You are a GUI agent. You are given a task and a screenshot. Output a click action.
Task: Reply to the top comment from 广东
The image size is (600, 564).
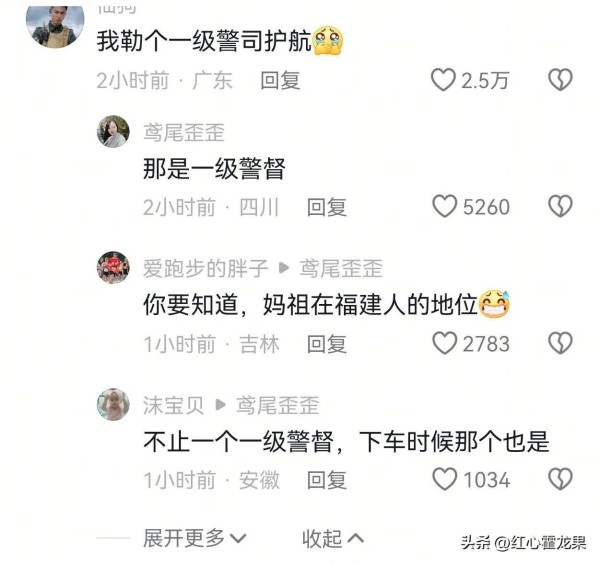pos(280,81)
